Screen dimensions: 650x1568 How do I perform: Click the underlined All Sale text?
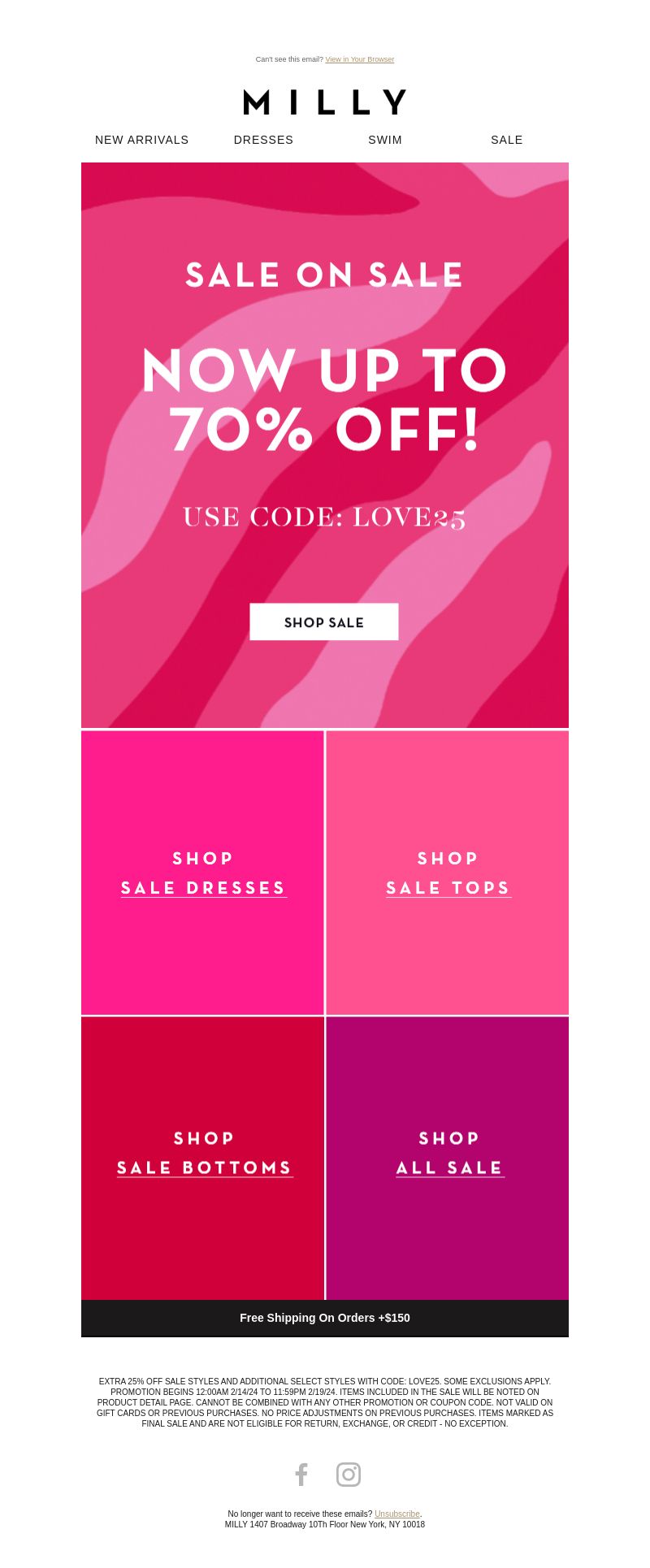(x=450, y=1168)
